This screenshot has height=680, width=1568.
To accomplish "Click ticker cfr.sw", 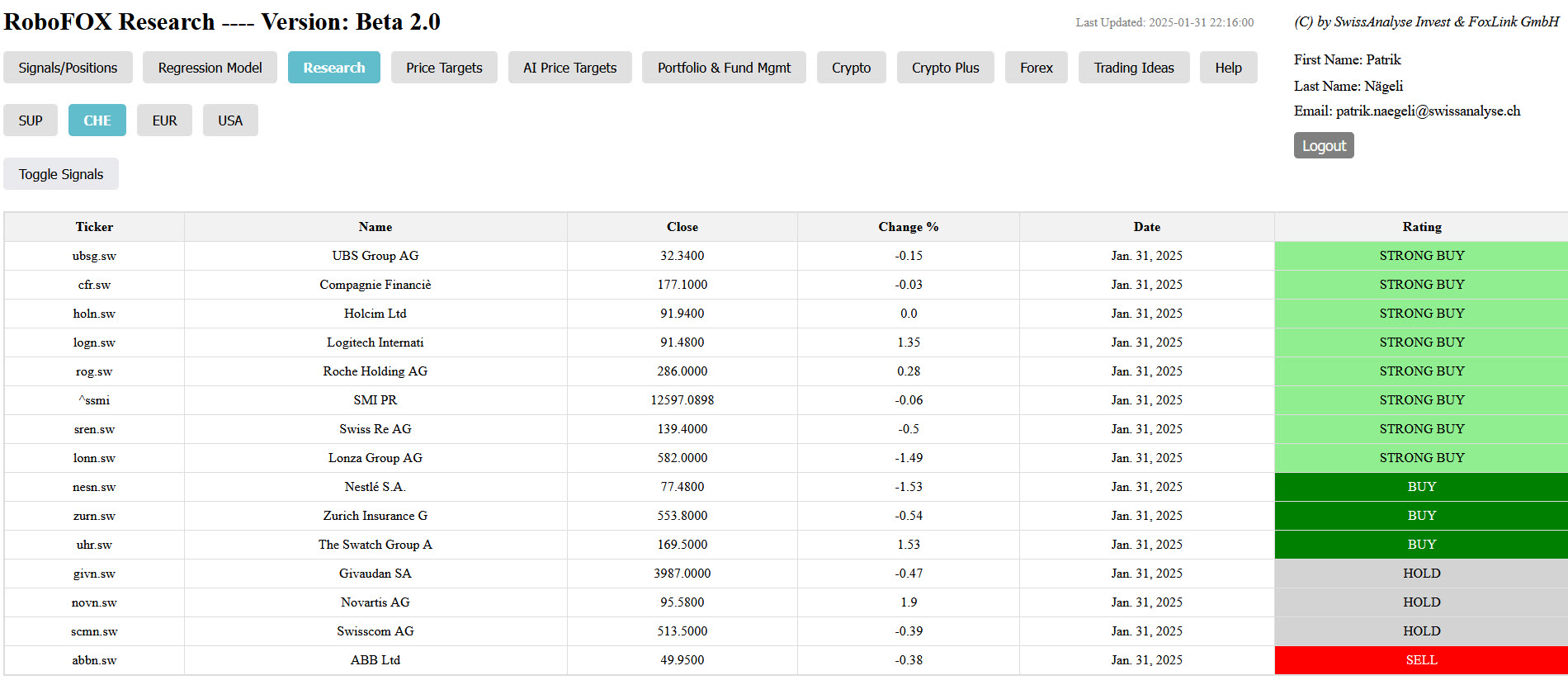I will pos(94,285).
